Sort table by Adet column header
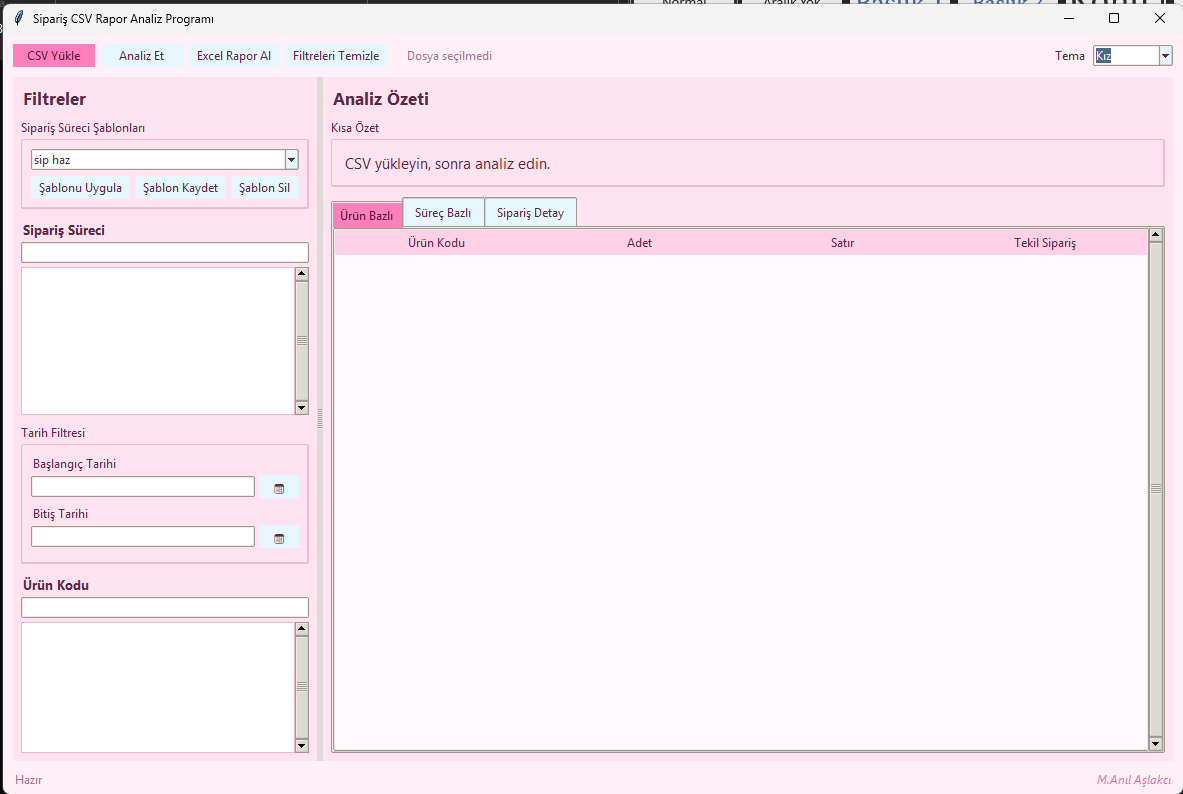The height and width of the screenshot is (794, 1183). coord(639,243)
